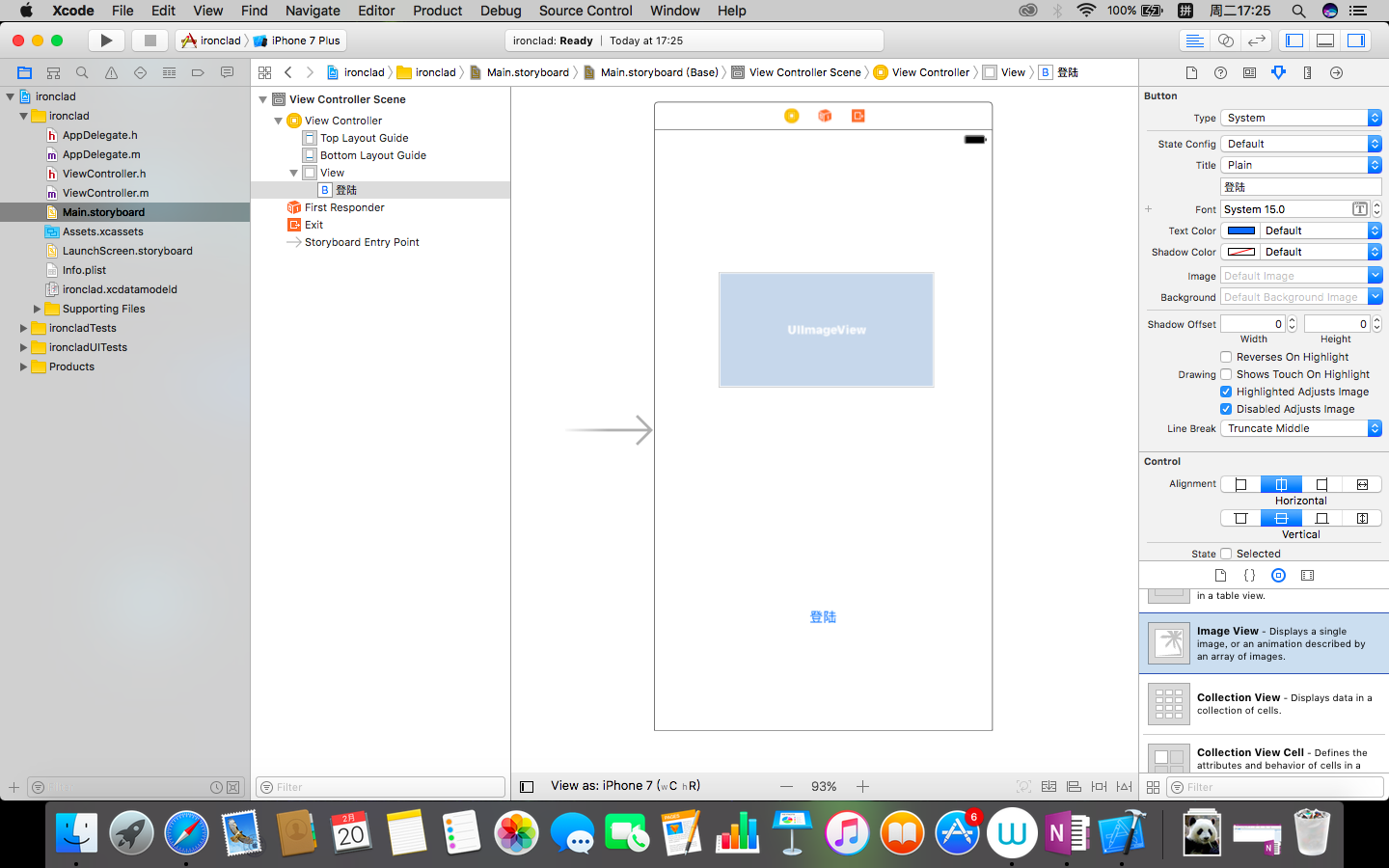Select the UIImageView on canvas
This screenshot has height=868, width=1389.
coord(827,330)
